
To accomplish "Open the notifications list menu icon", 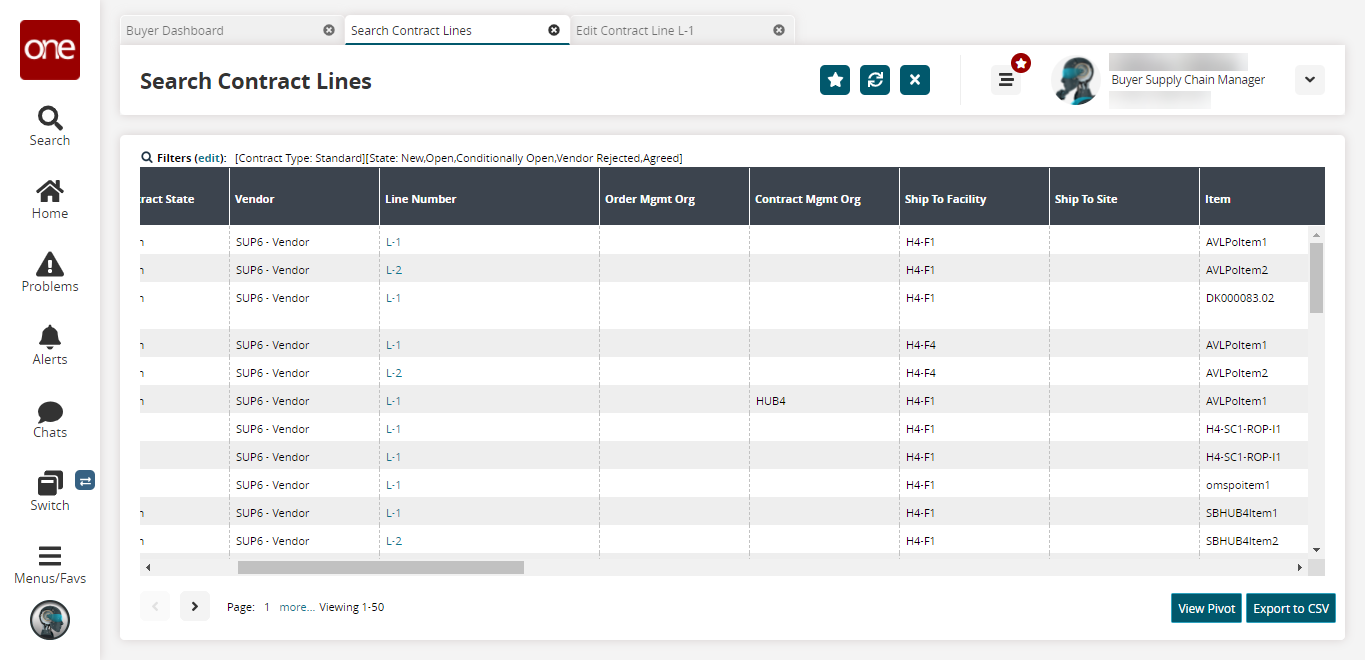I will [x=1006, y=80].
